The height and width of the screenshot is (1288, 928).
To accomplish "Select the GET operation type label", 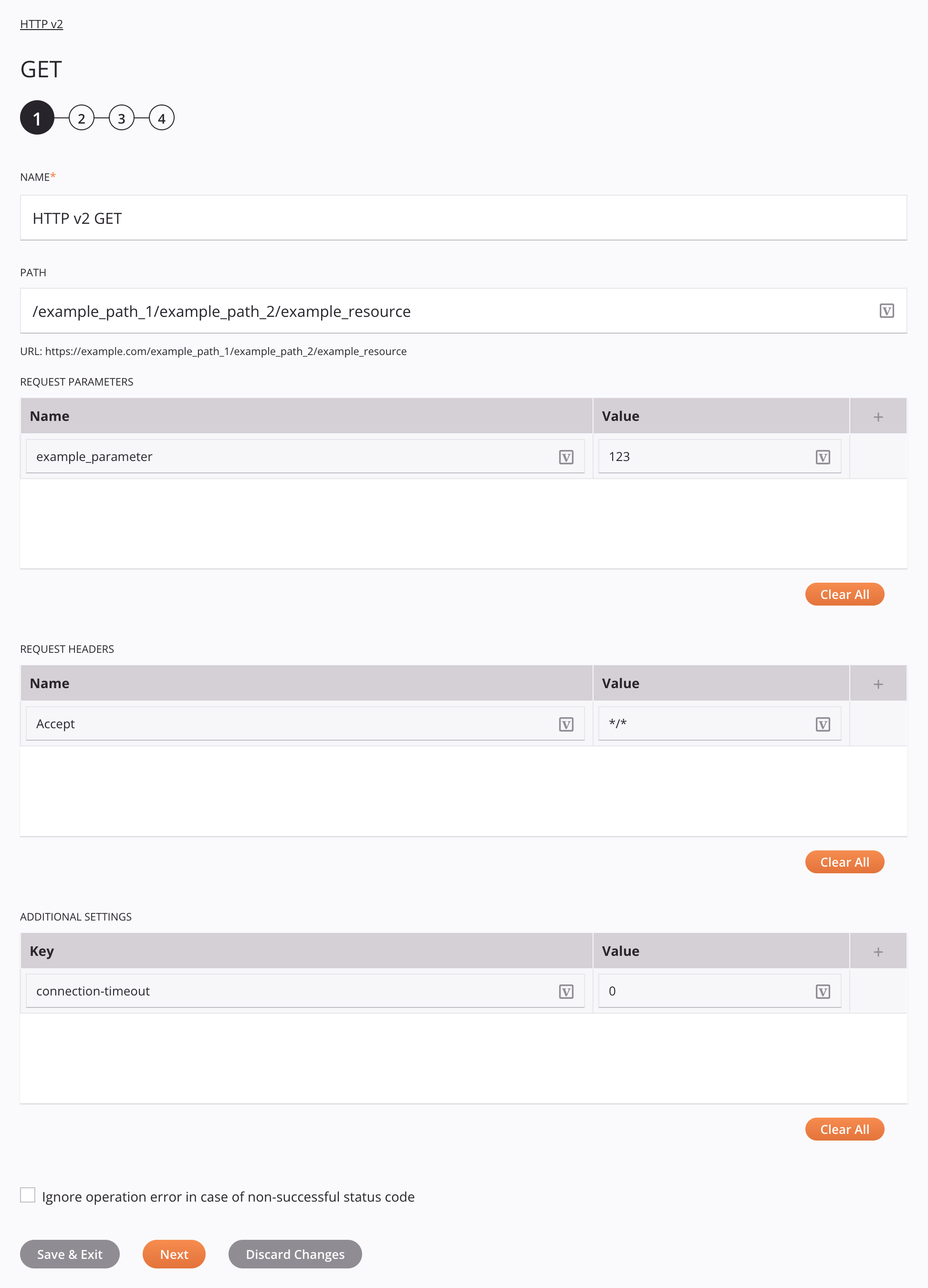I will pos(40,68).
